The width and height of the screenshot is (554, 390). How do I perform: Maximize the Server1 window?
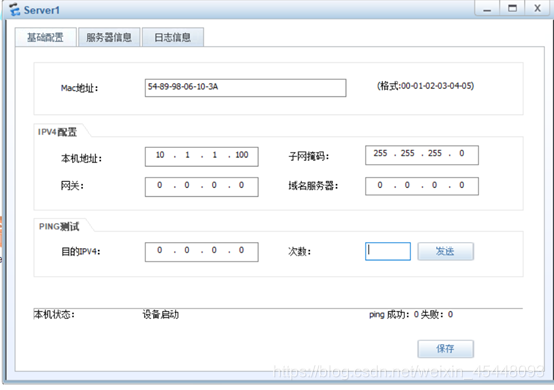tap(512, 8)
